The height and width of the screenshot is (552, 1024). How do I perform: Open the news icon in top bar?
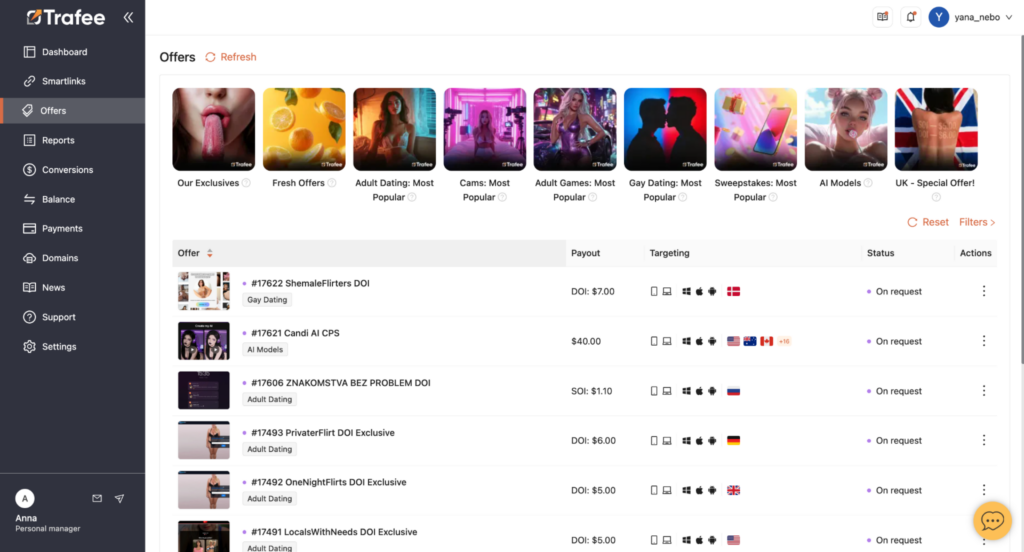click(x=882, y=17)
